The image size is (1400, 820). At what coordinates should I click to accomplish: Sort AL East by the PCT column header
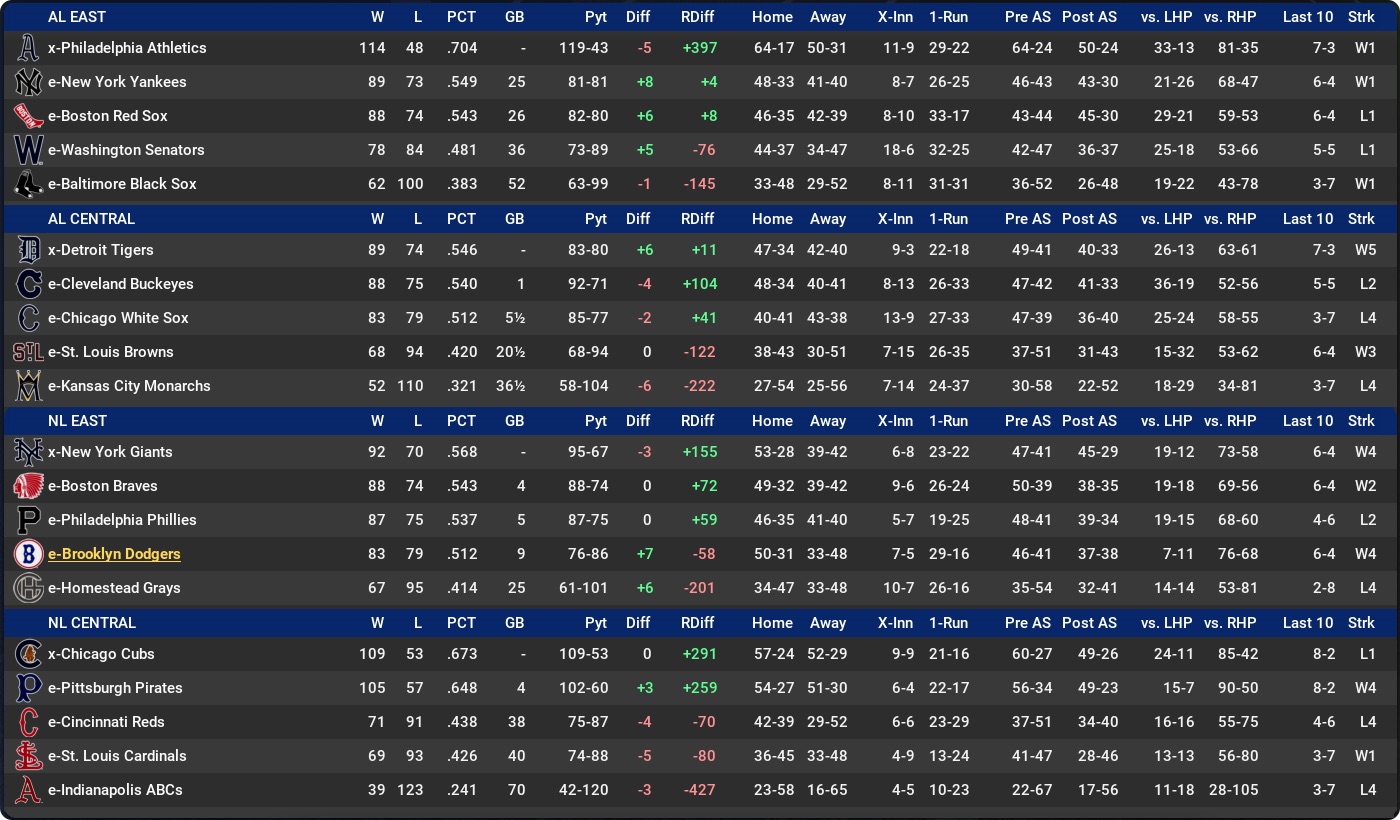[461, 17]
